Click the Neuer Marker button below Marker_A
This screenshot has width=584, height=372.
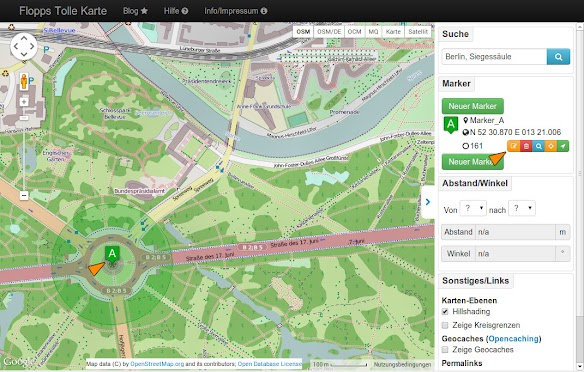coord(473,162)
